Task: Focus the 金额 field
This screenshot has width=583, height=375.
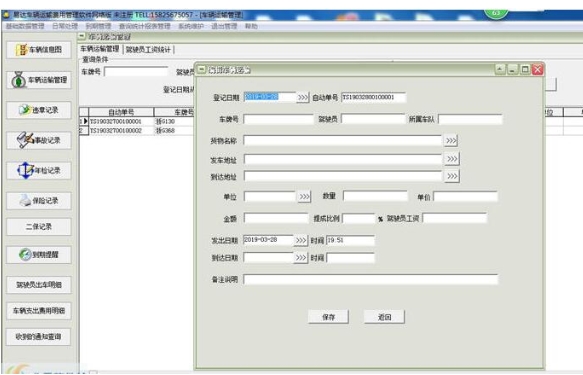Action: click(276, 218)
